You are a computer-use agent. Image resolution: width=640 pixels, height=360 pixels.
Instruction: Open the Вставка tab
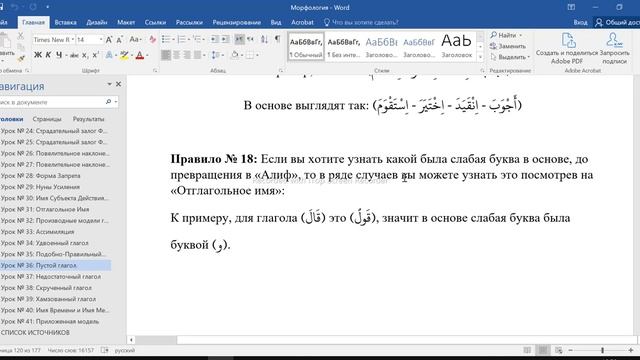[x=65, y=22]
